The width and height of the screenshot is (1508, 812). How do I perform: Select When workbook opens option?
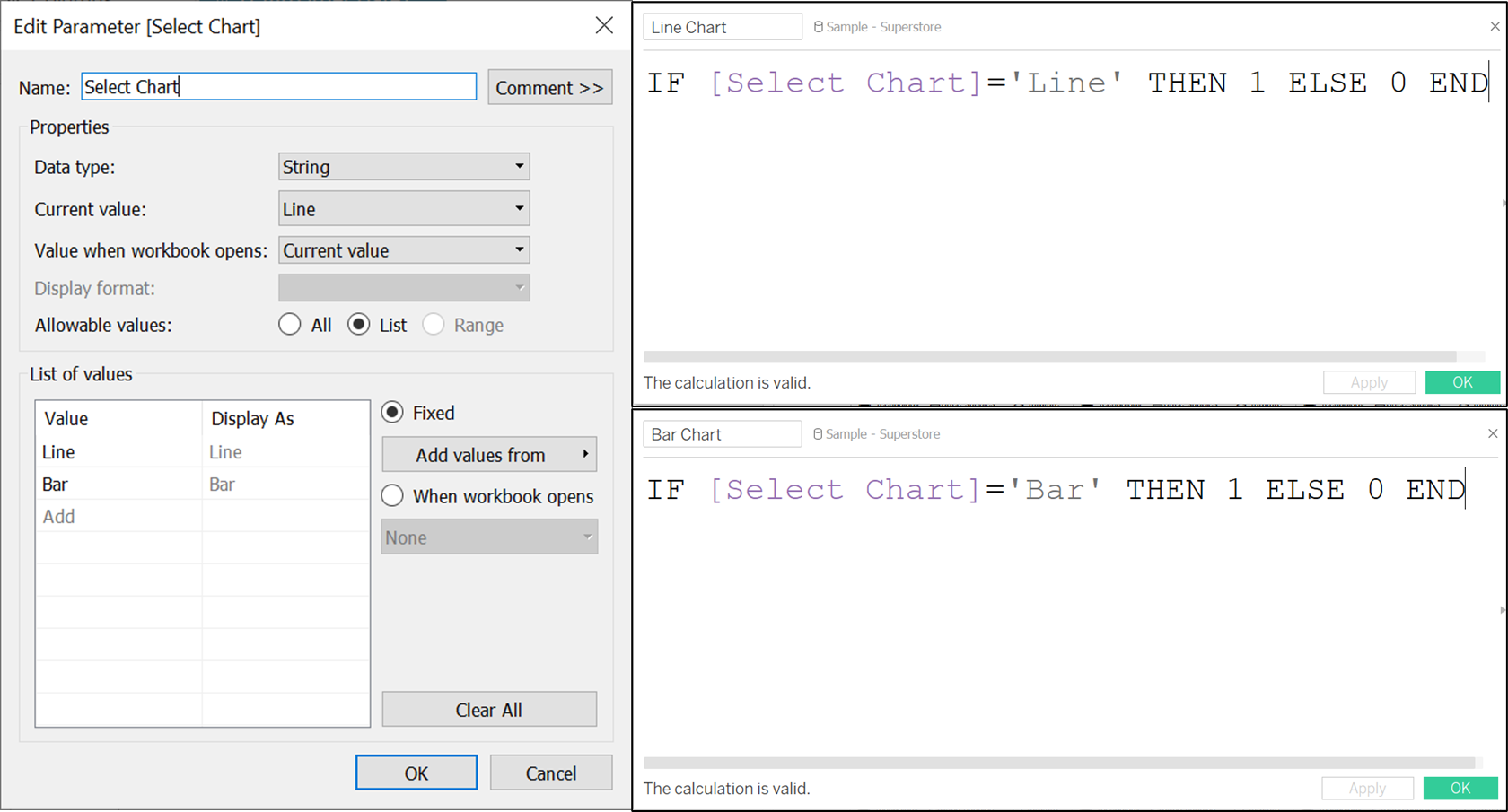point(392,496)
